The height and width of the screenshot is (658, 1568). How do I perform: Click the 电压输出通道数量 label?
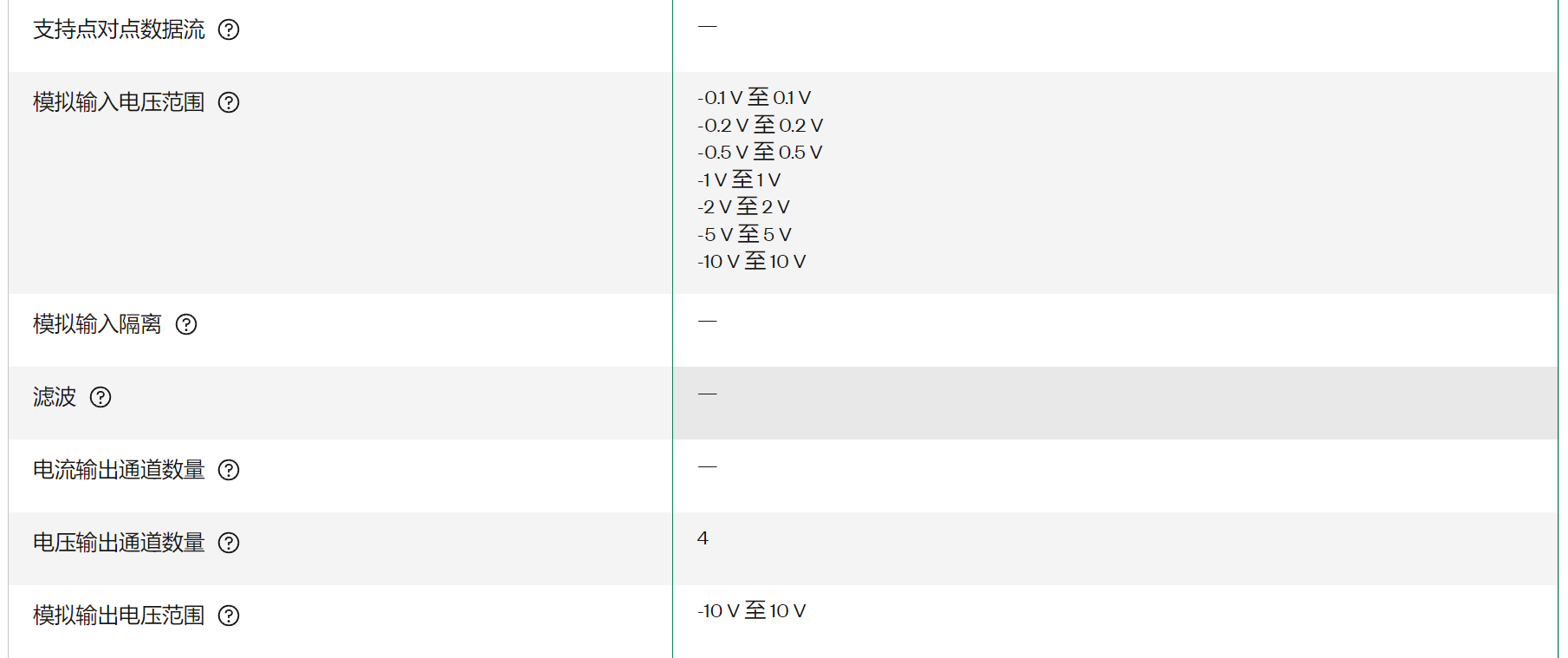click(119, 543)
